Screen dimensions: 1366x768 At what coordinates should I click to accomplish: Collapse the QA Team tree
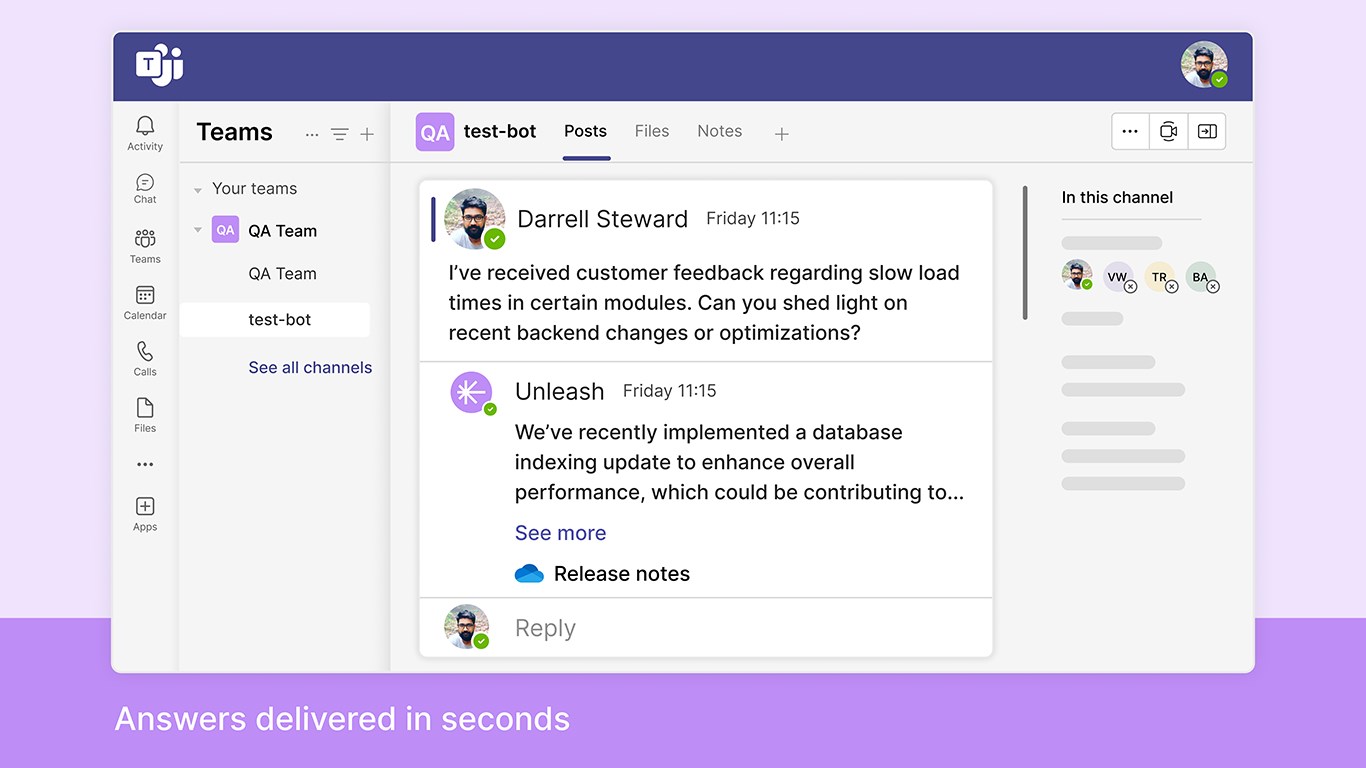click(x=198, y=231)
